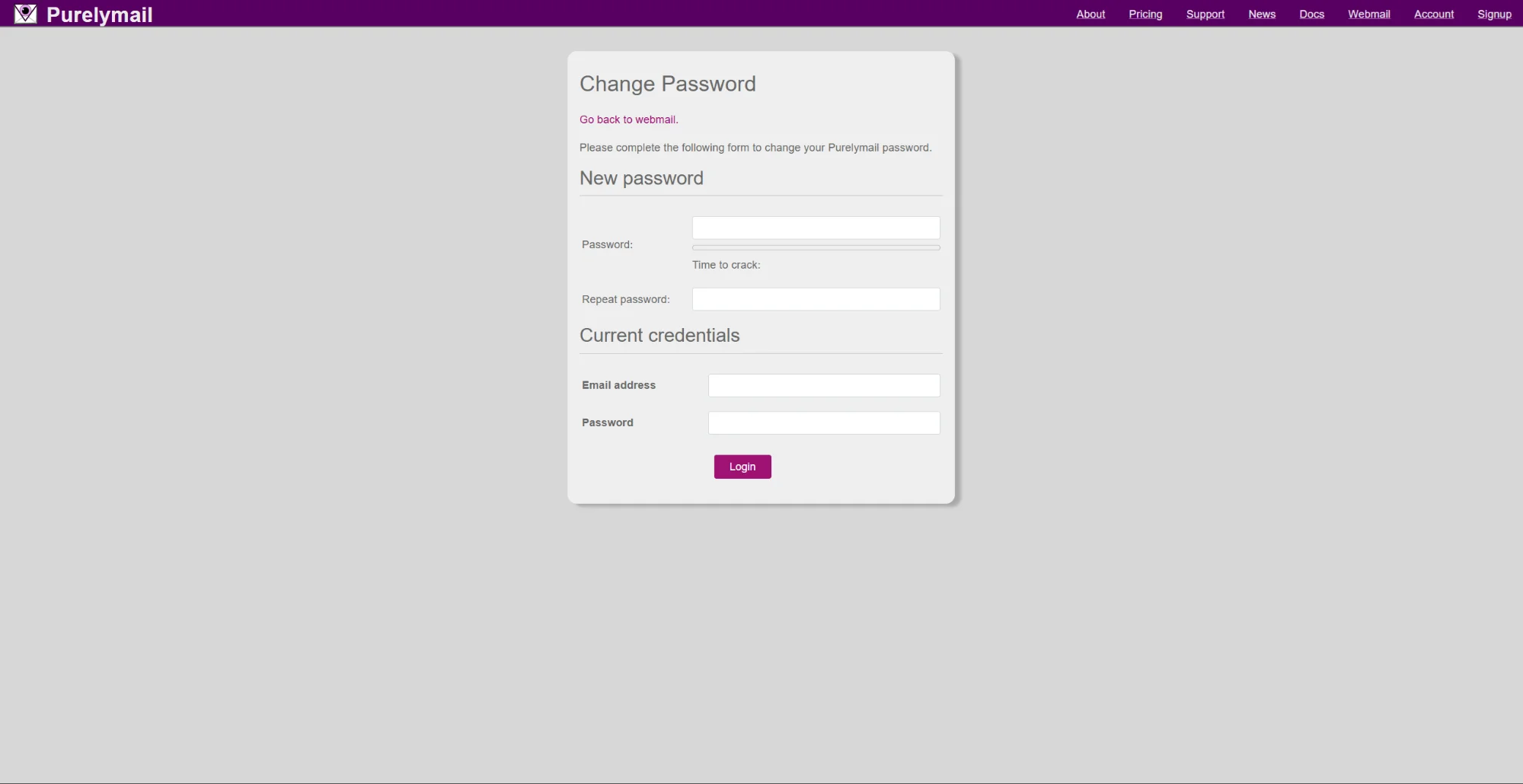This screenshot has height=784, width=1523.
Task: Click the current Password field
Action: (x=823, y=422)
